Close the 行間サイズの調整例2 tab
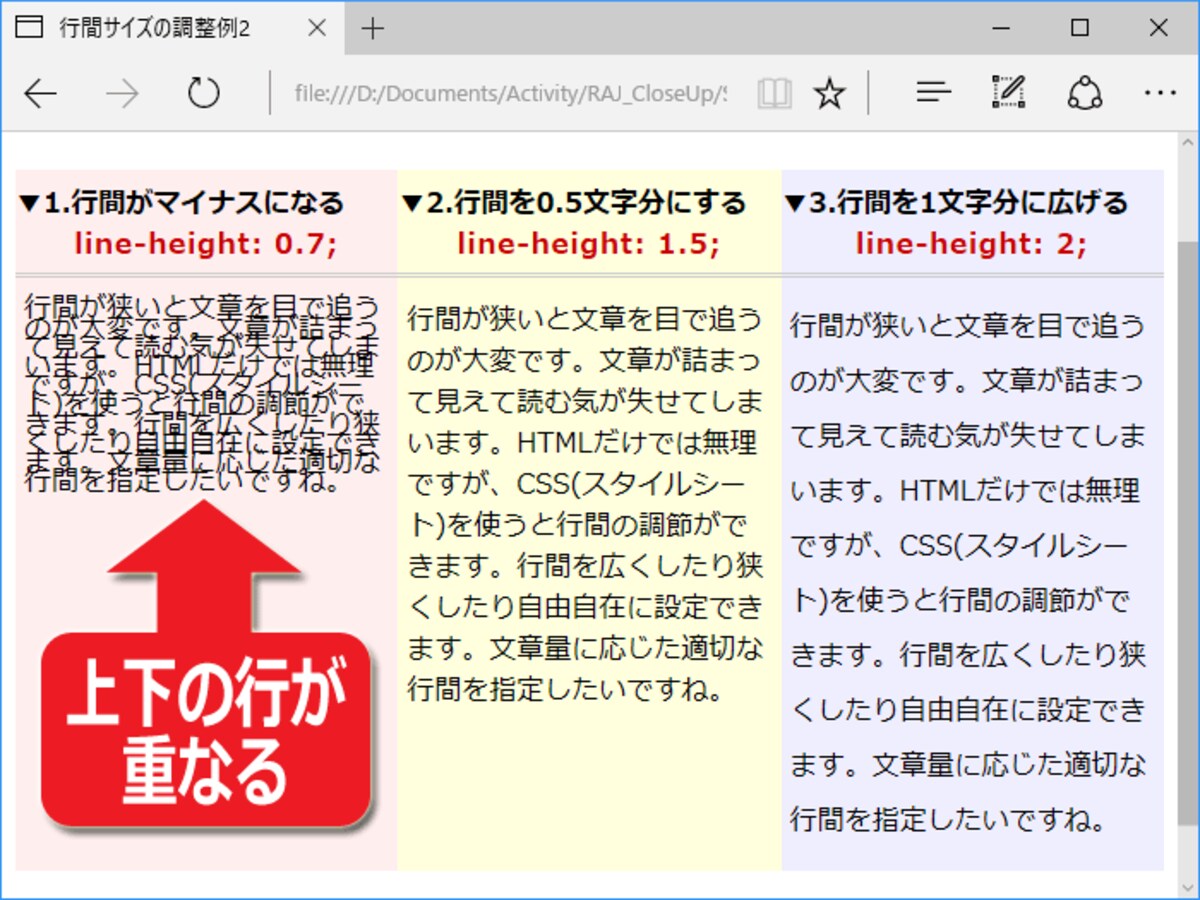 click(x=317, y=28)
